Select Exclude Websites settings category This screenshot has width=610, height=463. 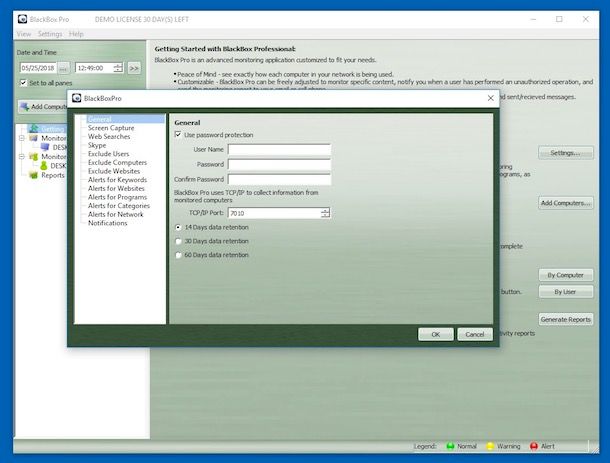(x=114, y=171)
